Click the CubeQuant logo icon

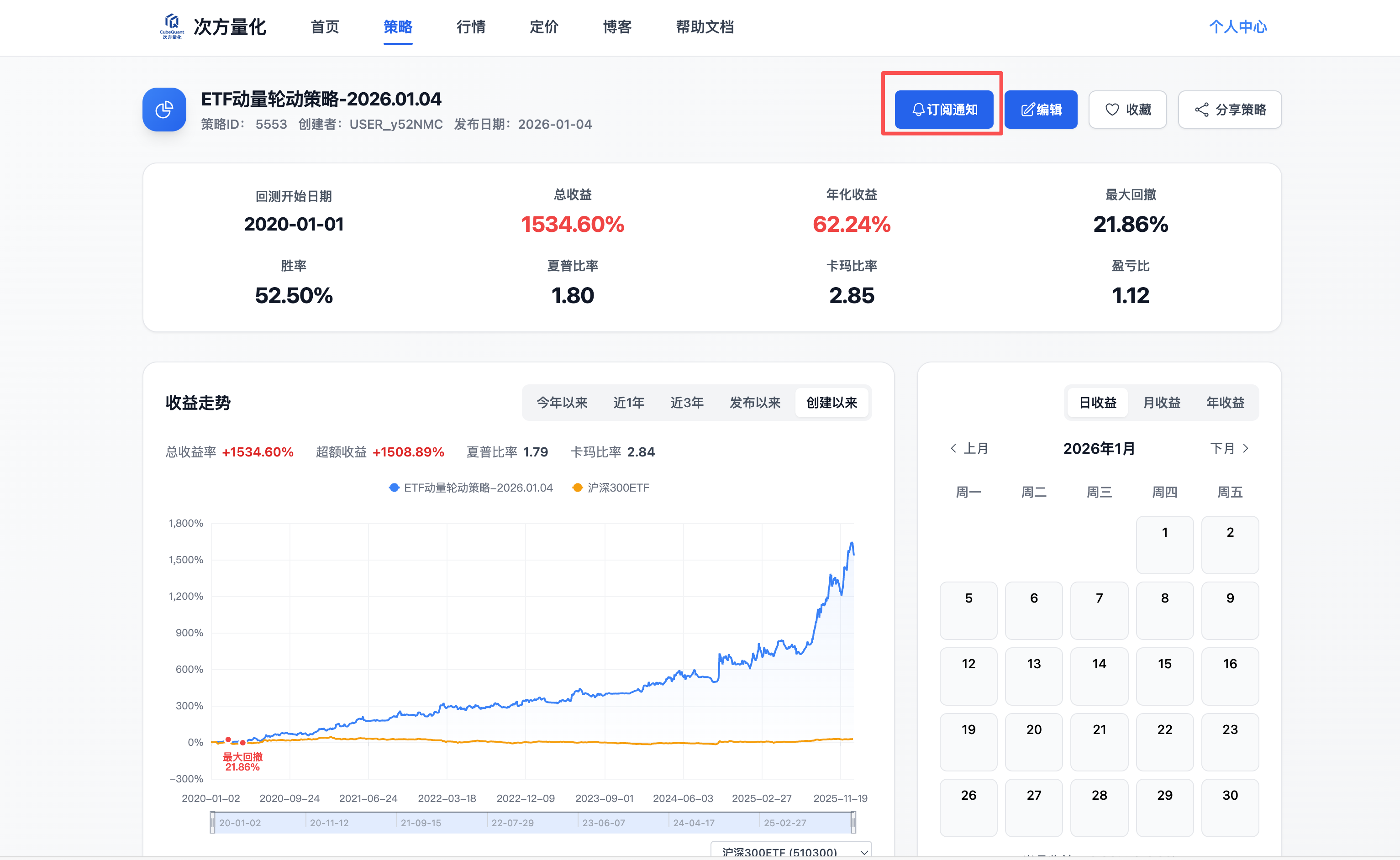point(171,26)
